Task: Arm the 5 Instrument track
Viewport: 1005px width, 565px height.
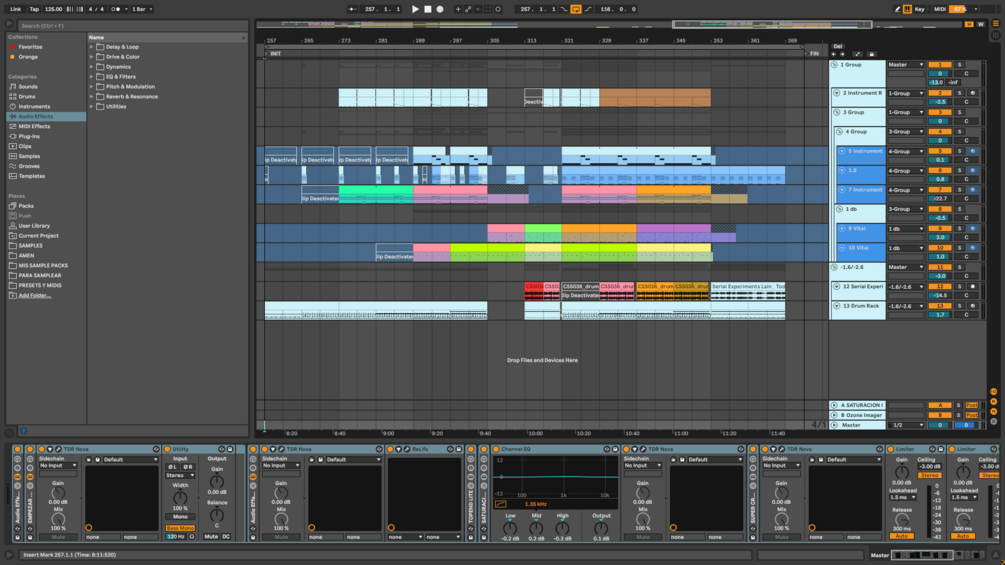Action: pyautogui.click(x=972, y=151)
